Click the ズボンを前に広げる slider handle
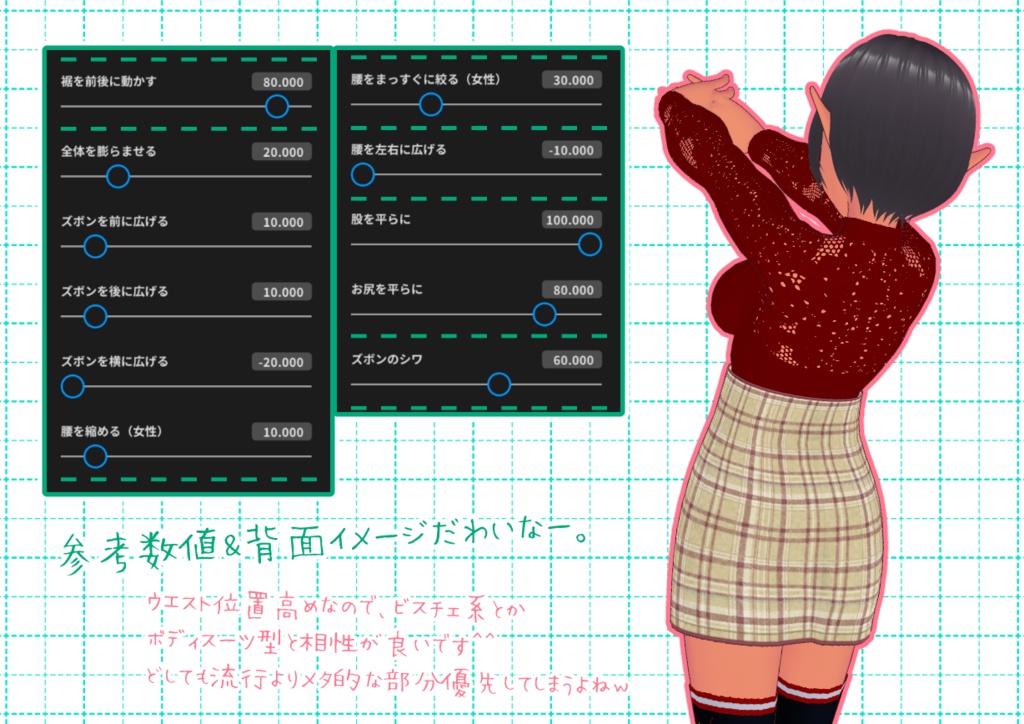Viewport: 1024px width, 724px height. (95, 246)
